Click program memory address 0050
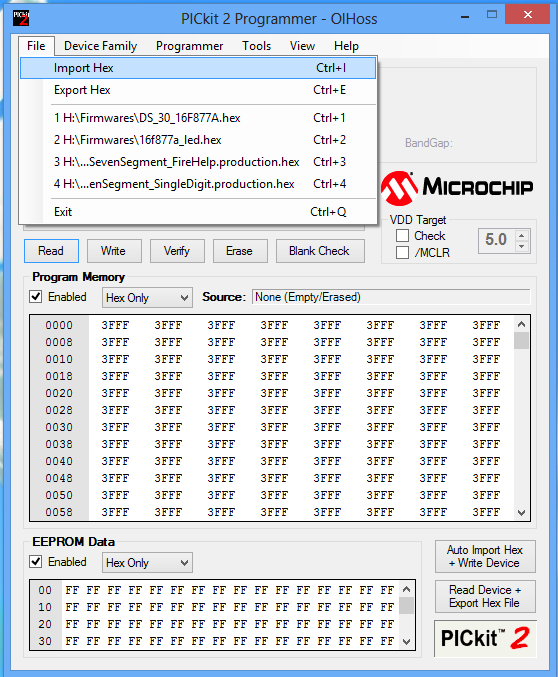 (x=59, y=495)
